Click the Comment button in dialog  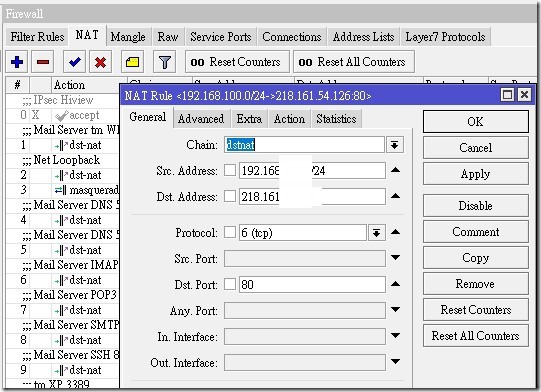(x=475, y=232)
